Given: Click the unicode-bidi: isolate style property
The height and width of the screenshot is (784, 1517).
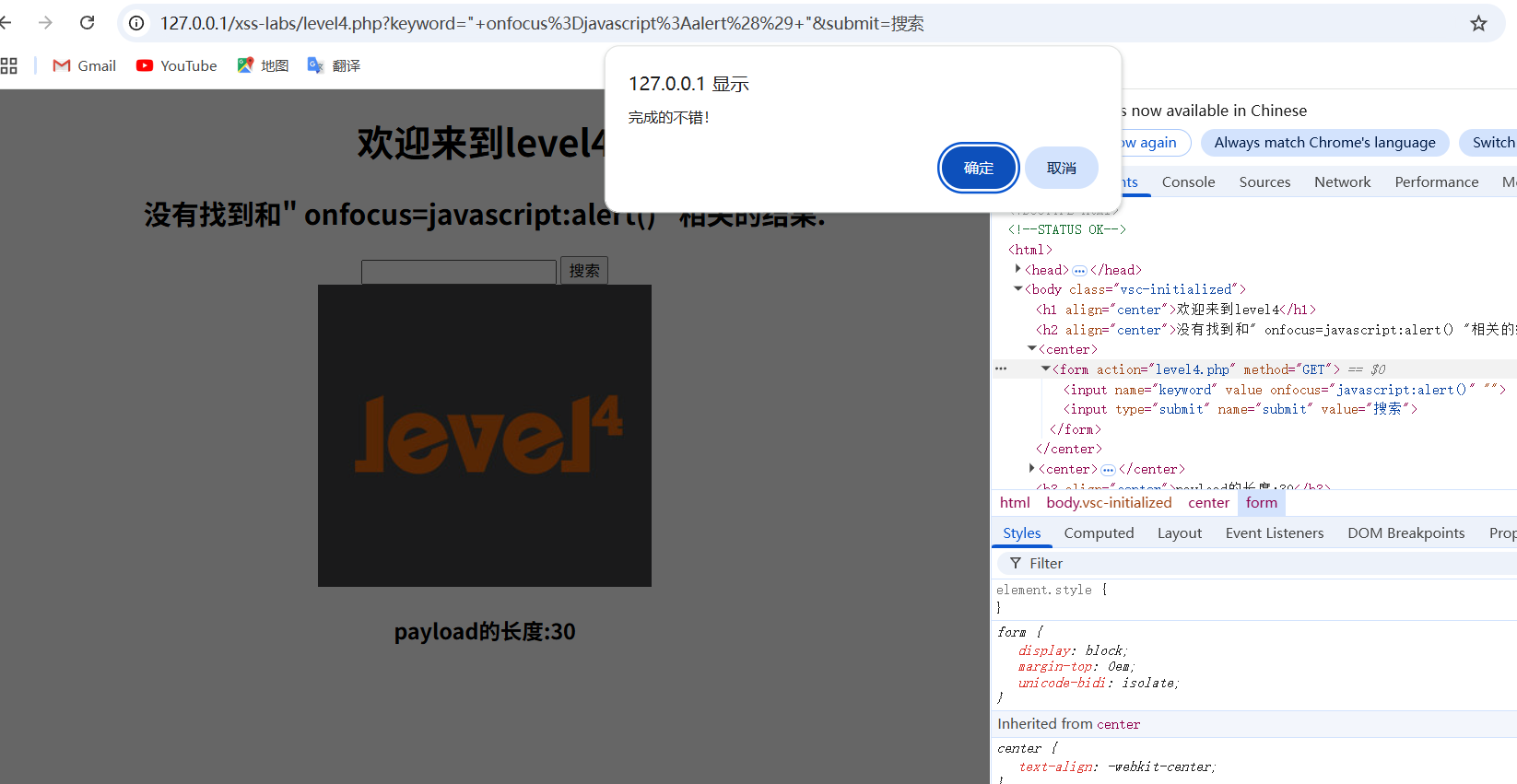Looking at the screenshot, I should (1099, 683).
